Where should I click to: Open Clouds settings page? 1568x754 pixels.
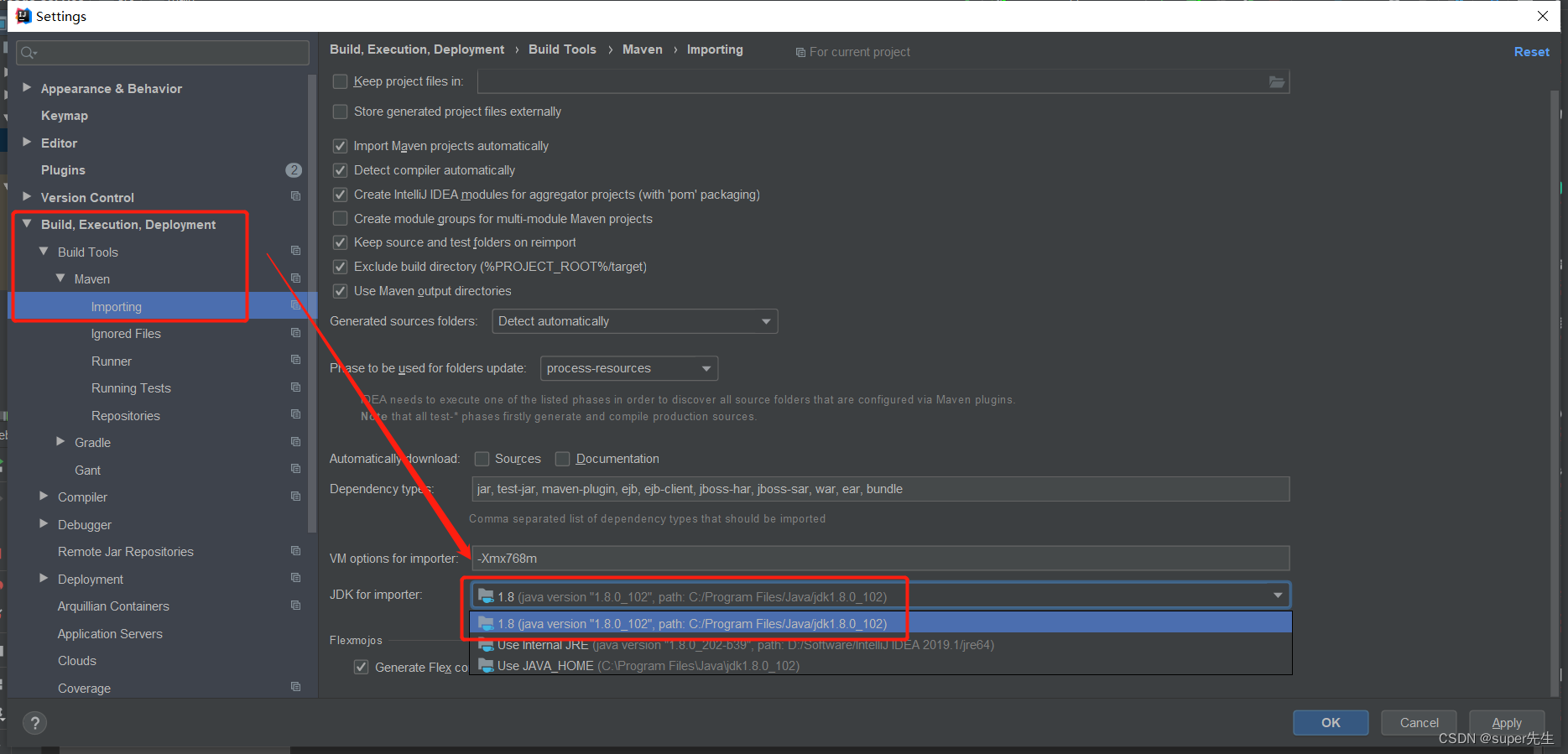pos(77,661)
